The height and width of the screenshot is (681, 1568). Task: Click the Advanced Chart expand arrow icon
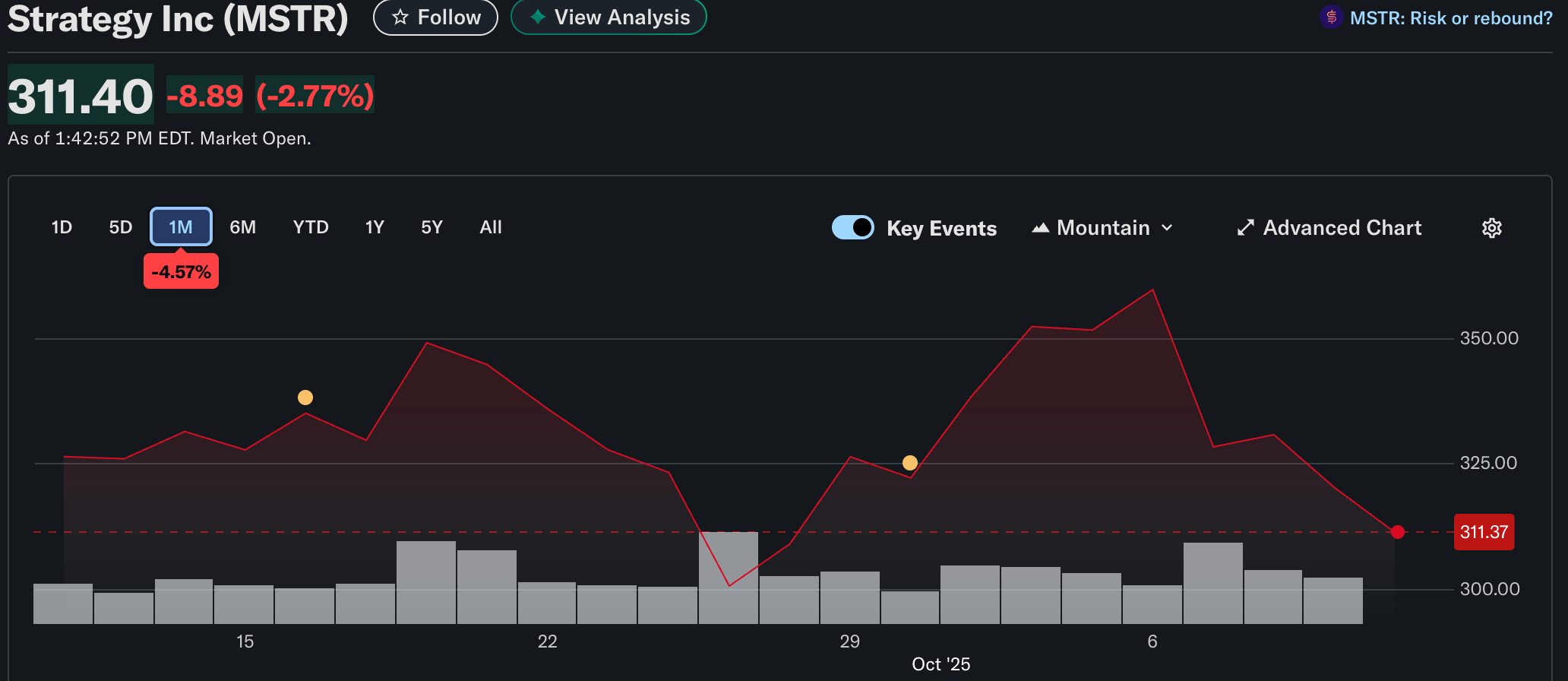tap(1245, 228)
